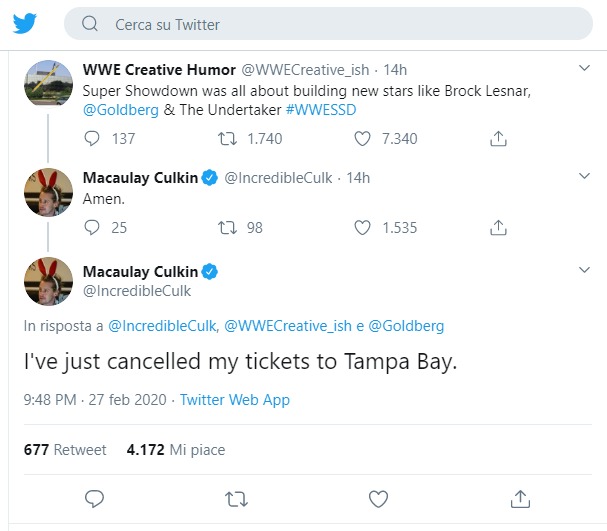Reply to Macaulay Culkin's "Amen." tweet
Image resolution: width=607 pixels, height=531 pixels.
click(93, 227)
